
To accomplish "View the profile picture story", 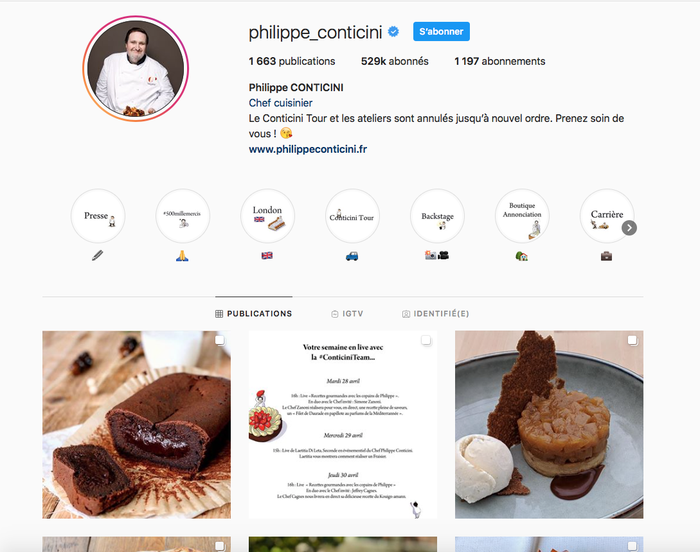I will point(136,69).
